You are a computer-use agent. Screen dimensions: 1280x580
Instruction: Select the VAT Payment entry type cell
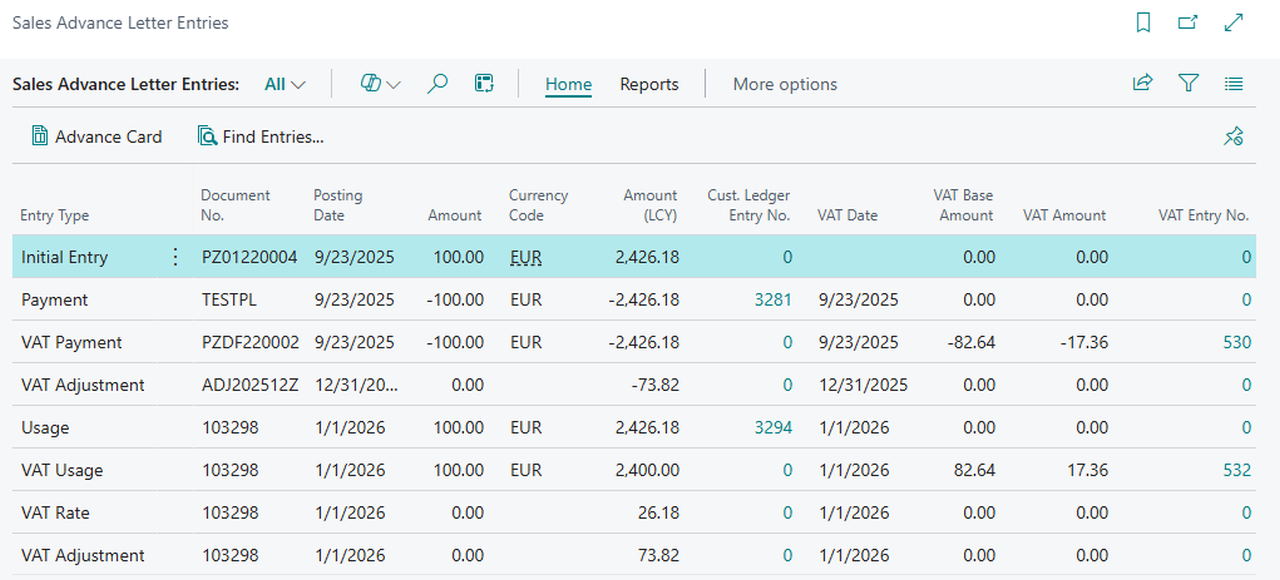tap(71, 342)
